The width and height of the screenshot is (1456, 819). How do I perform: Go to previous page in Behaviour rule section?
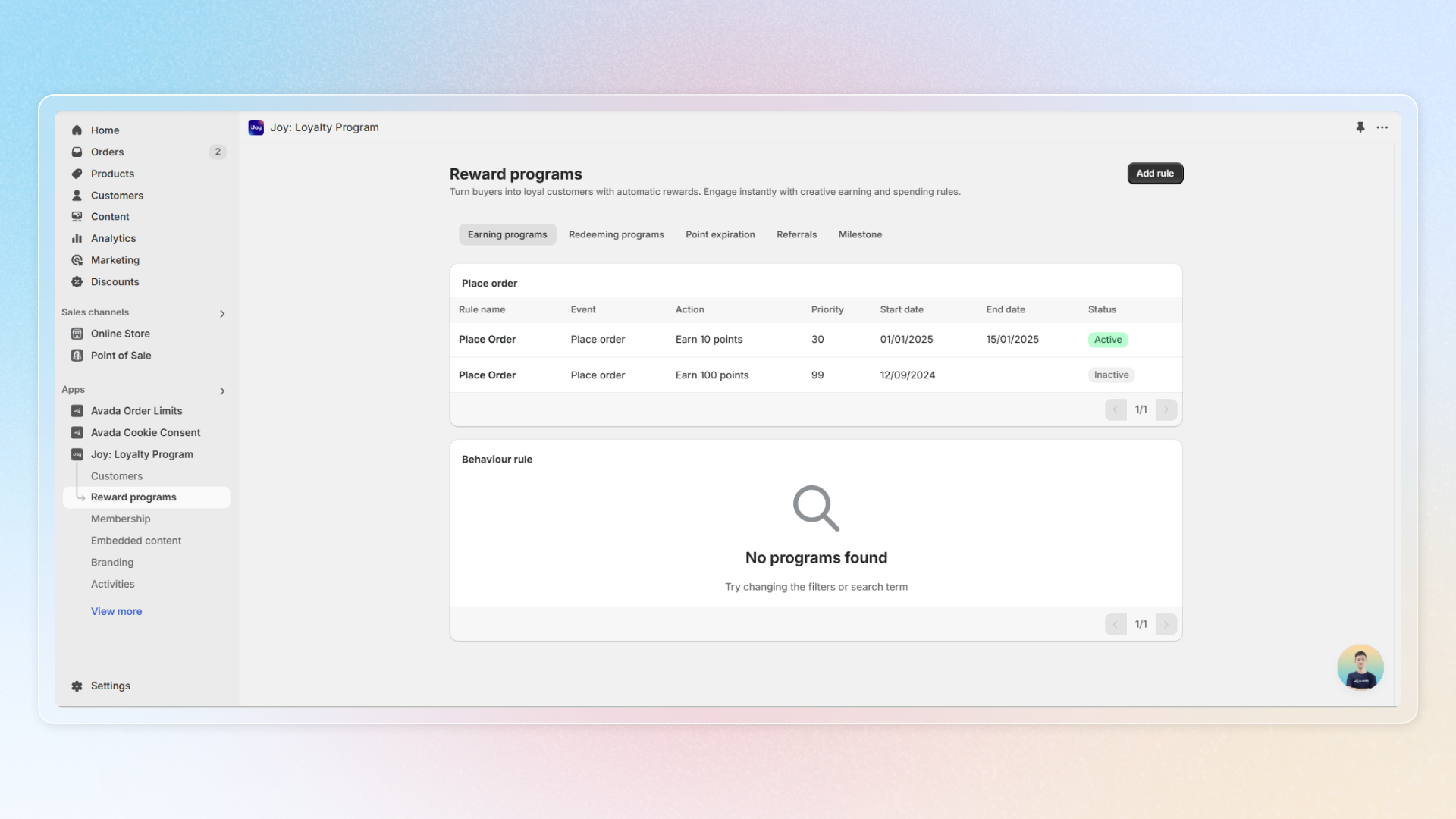pos(1116,624)
